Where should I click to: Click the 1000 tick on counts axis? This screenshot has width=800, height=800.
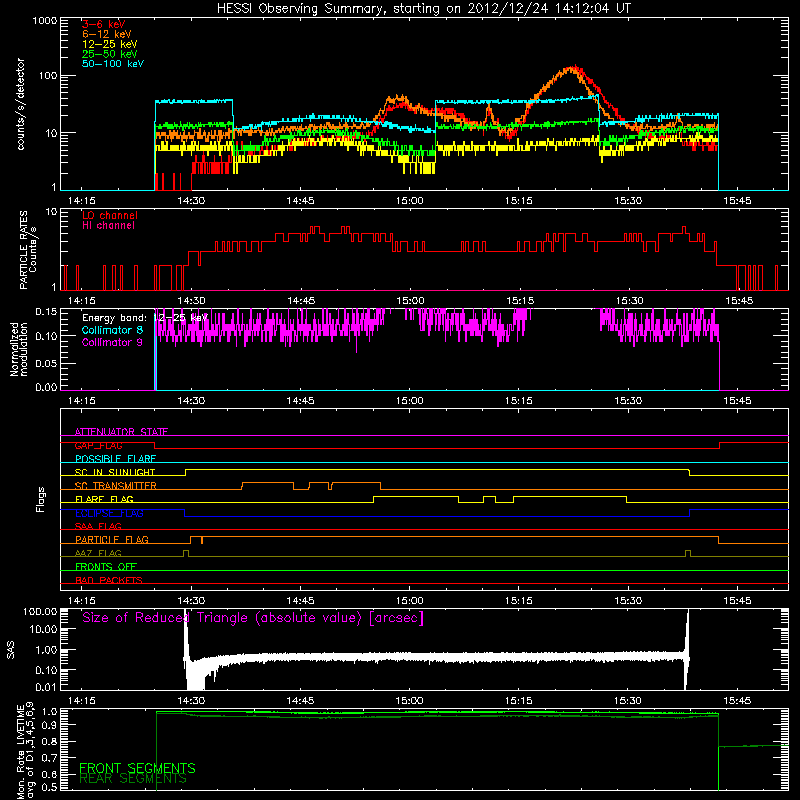point(44,21)
